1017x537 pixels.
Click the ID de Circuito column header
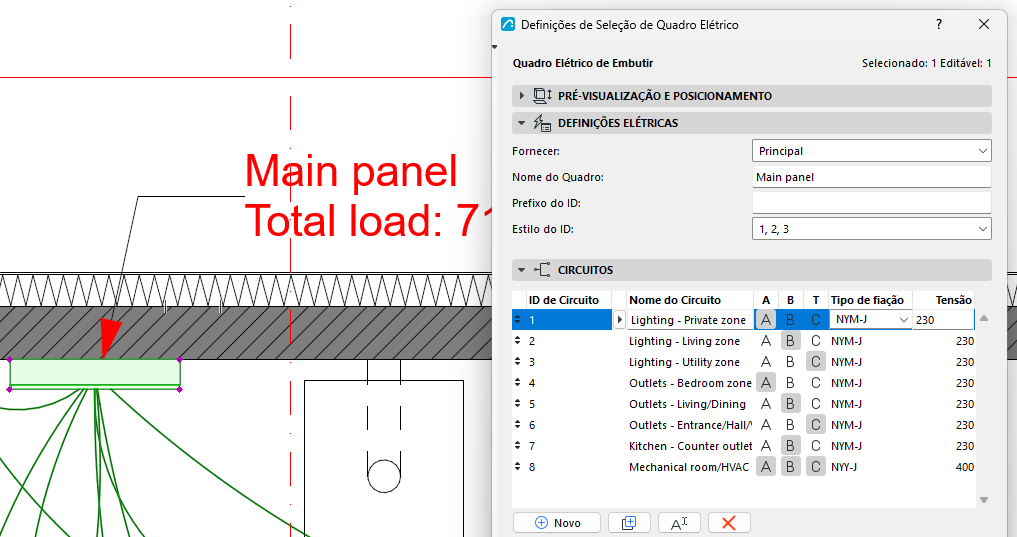[x=569, y=300]
